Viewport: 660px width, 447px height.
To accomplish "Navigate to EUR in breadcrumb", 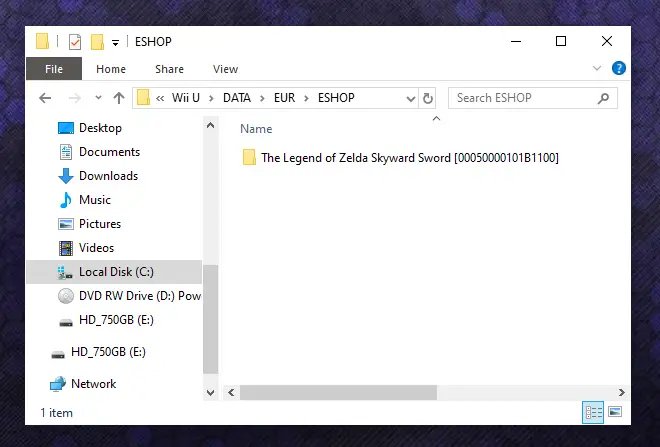I will (x=285, y=98).
